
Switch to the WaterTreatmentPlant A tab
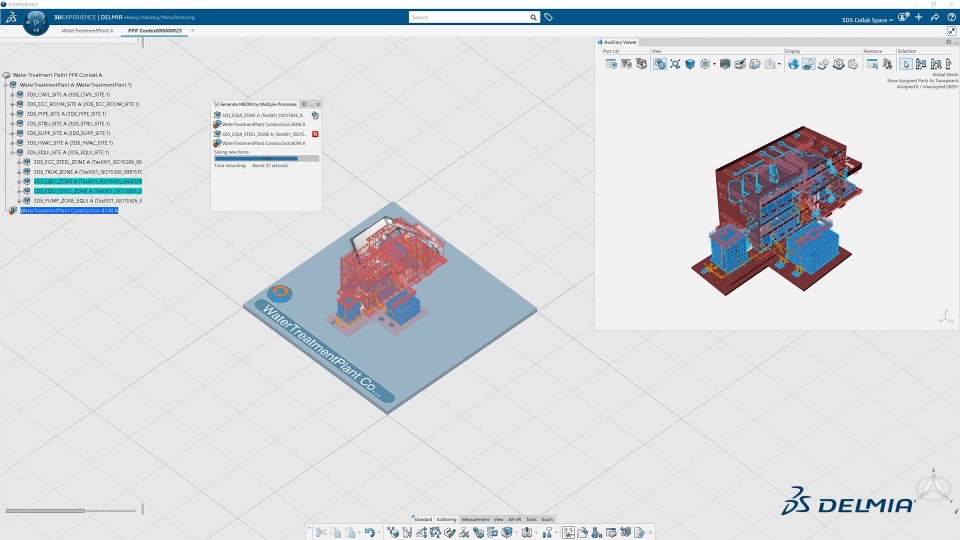[87, 30]
